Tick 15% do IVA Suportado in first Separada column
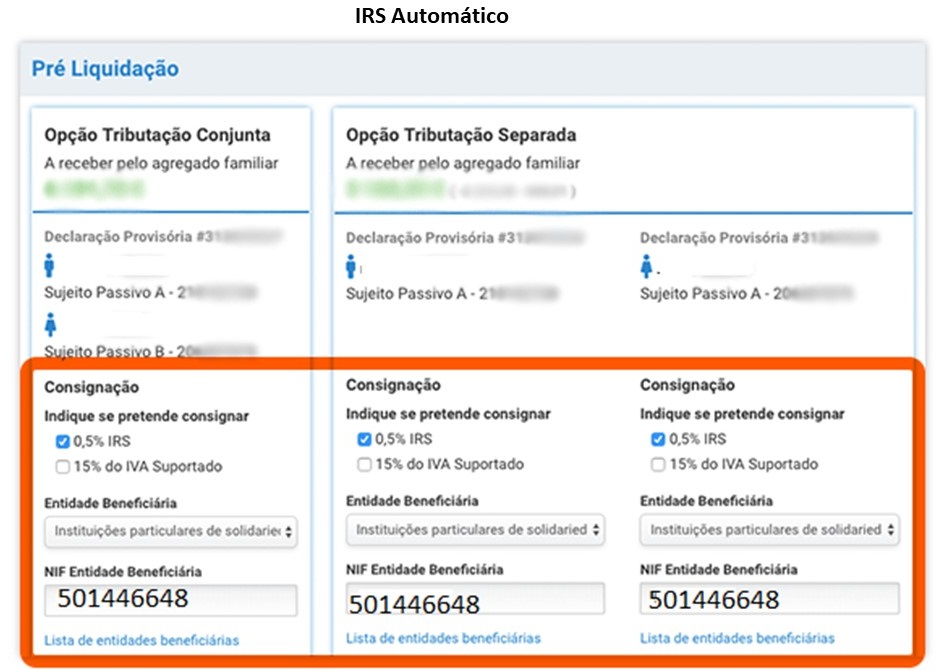 coord(364,464)
